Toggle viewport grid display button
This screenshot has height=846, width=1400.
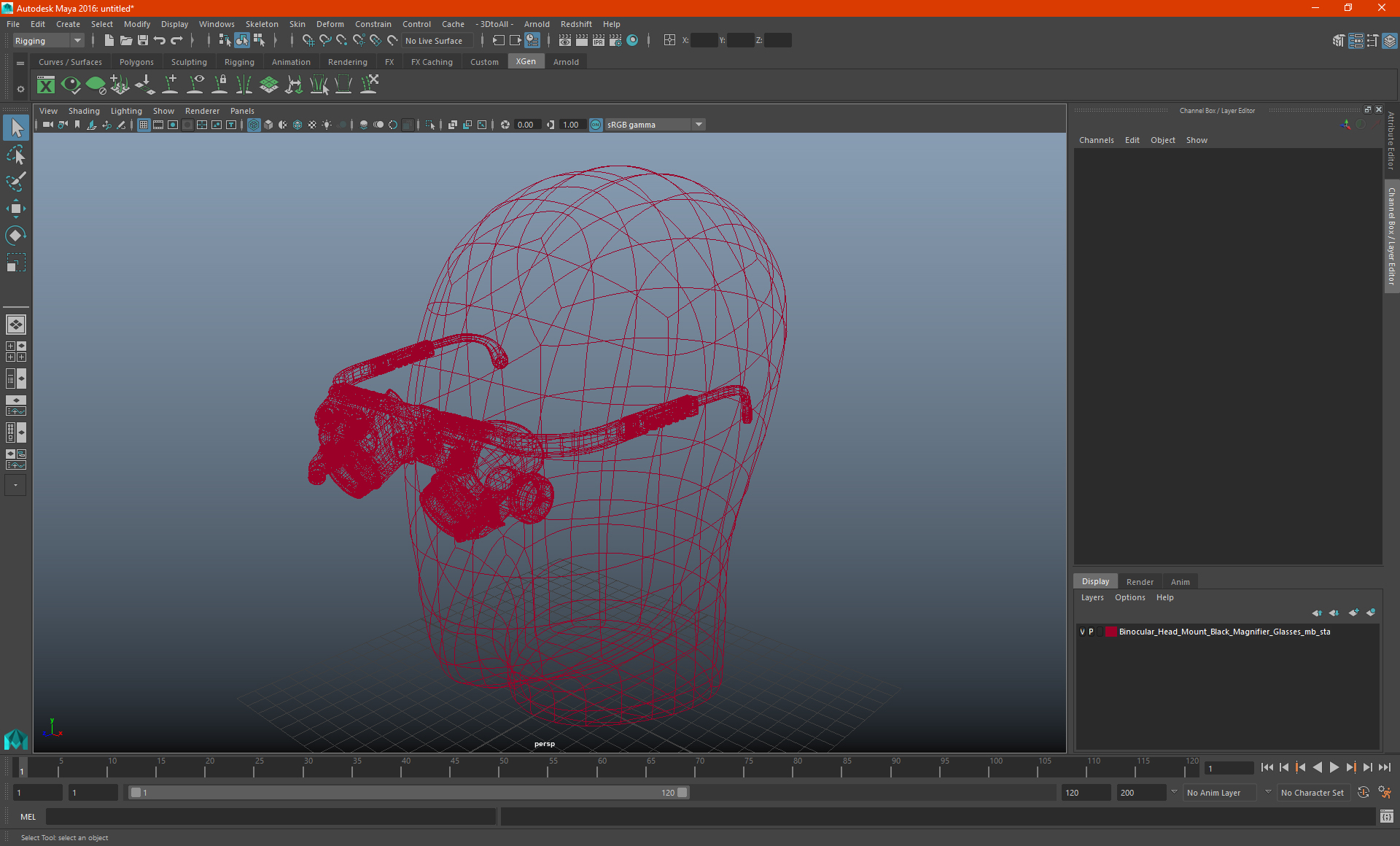pos(144,125)
